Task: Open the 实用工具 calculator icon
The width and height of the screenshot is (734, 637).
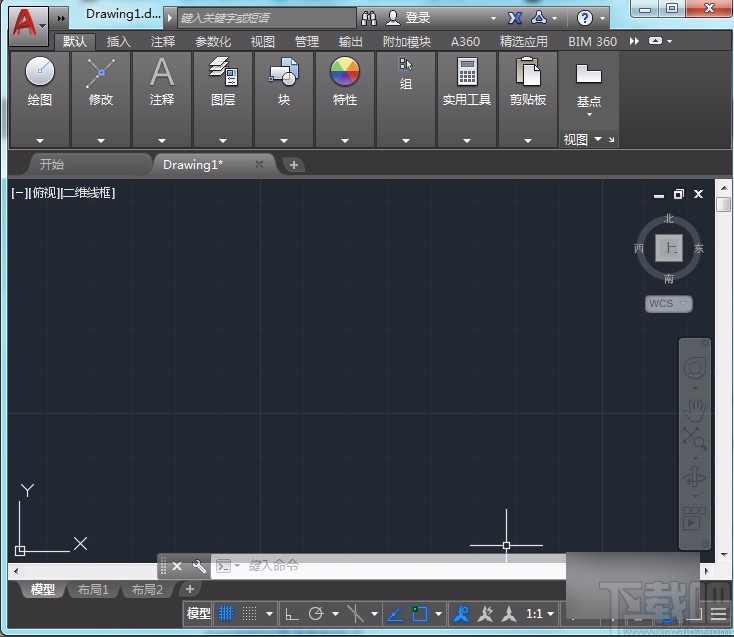Action: pos(466,72)
